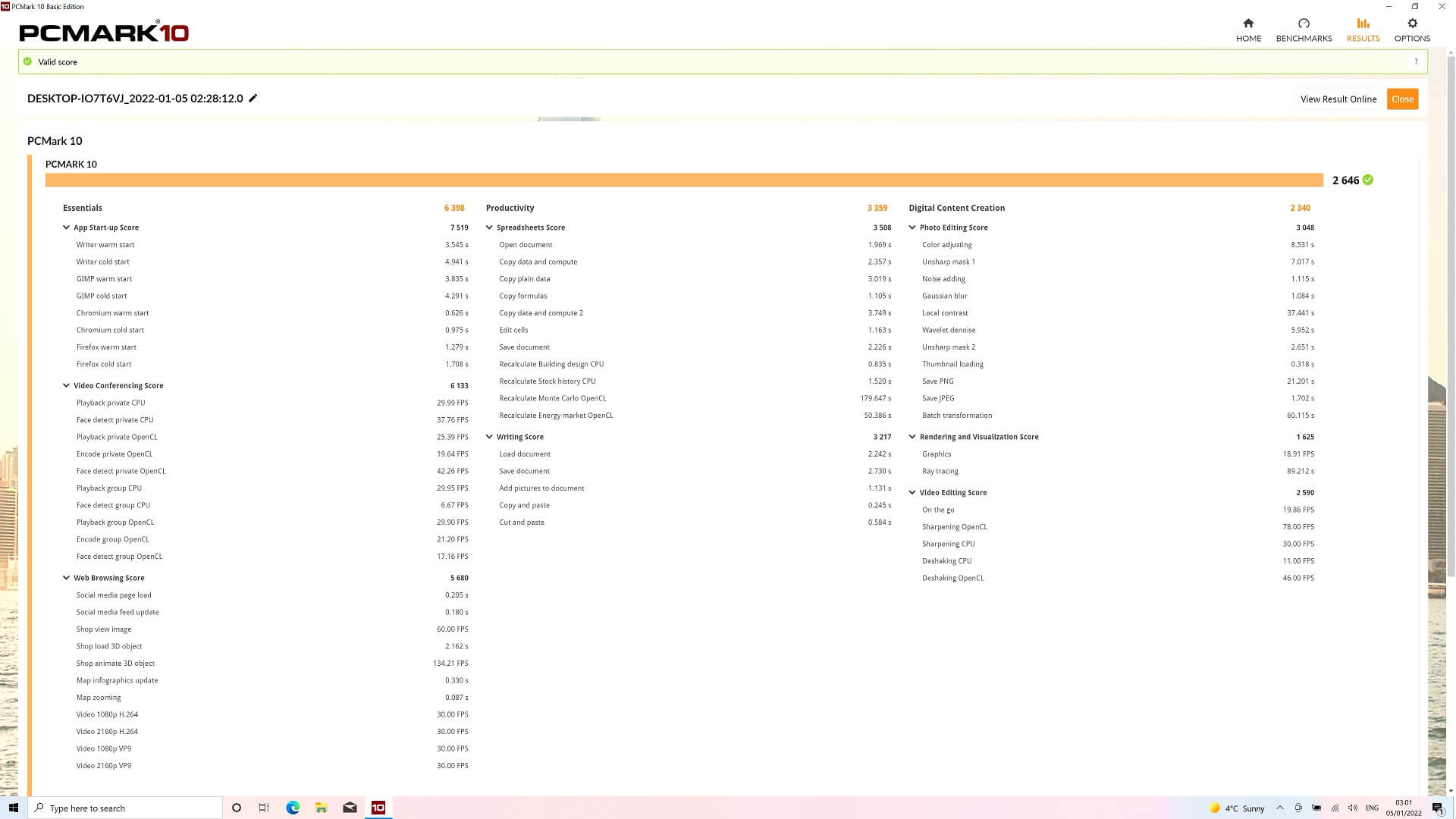Open Mail app from taskbar
The width and height of the screenshot is (1456, 819).
[x=350, y=808]
